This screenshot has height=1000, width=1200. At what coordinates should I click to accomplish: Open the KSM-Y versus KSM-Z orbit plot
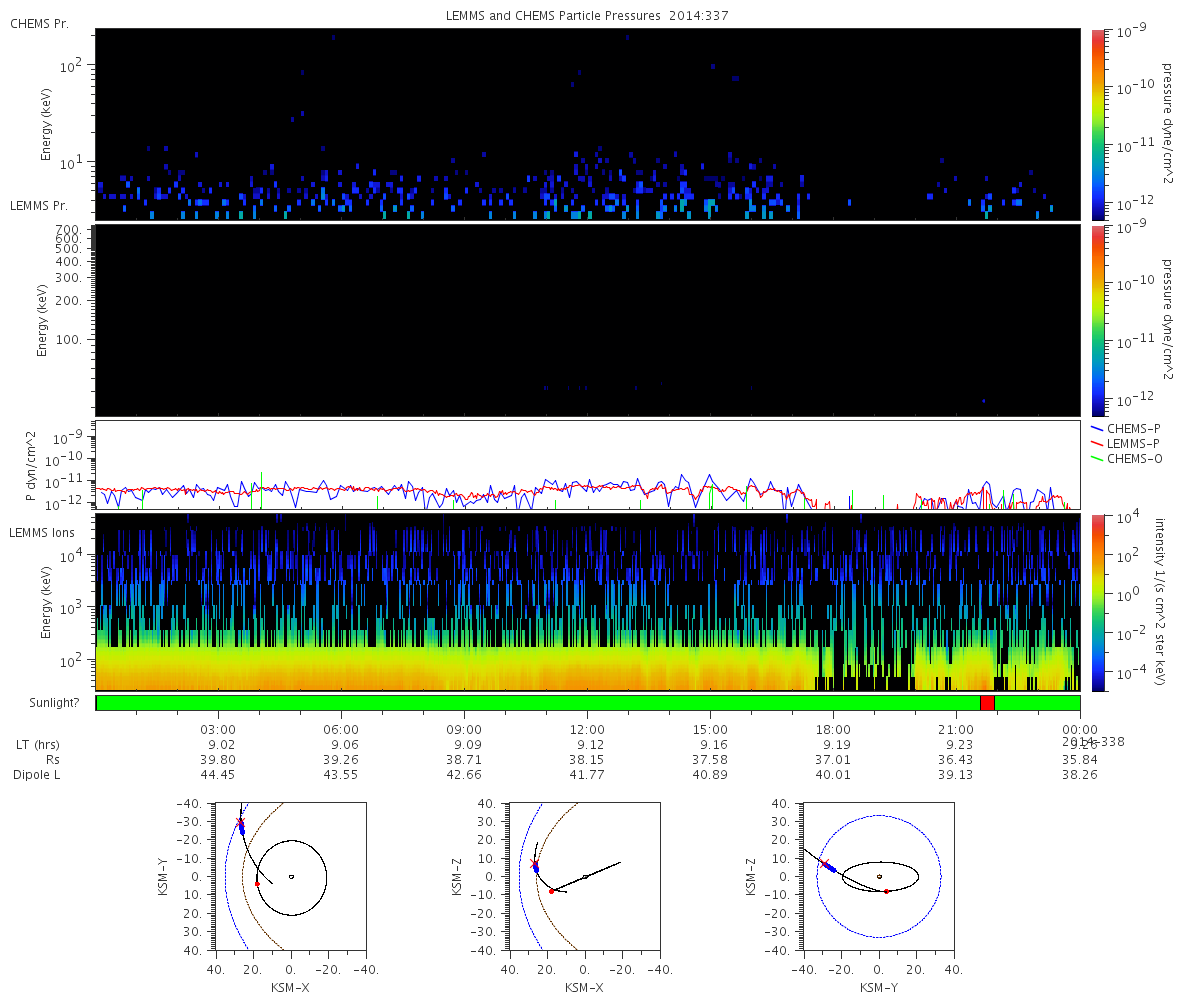[x=879, y=876]
